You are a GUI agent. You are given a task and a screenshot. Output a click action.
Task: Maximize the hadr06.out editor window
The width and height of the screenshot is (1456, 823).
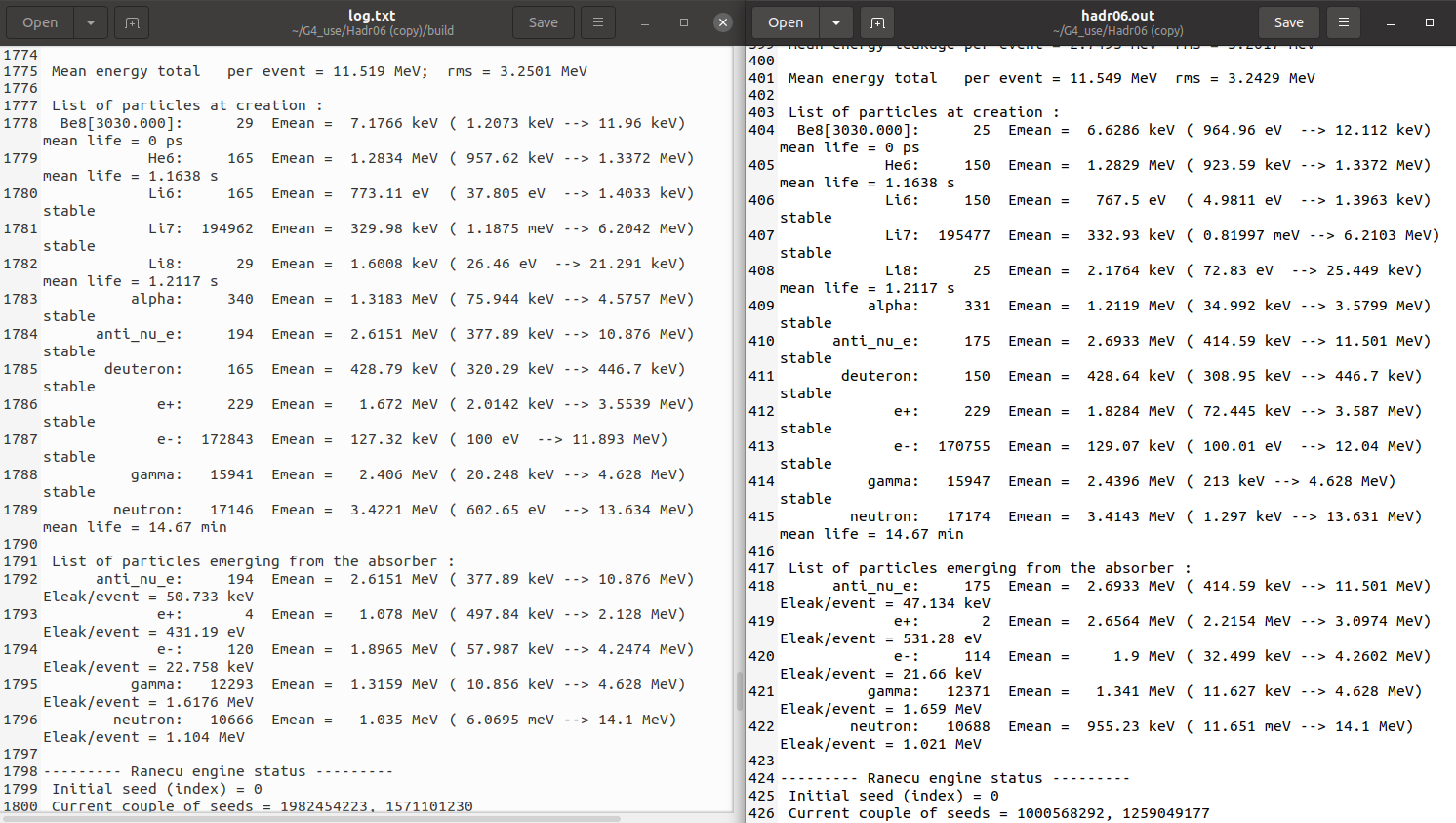pyautogui.click(x=1430, y=22)
